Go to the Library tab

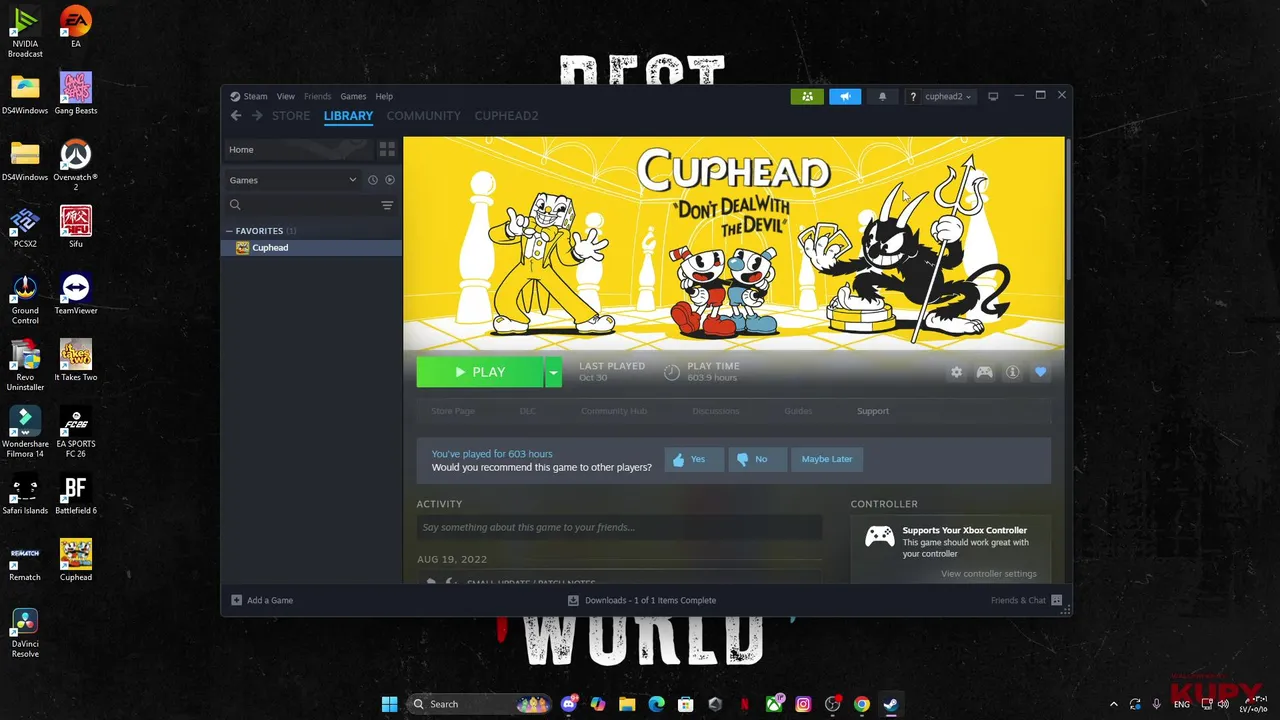[348, 116]
